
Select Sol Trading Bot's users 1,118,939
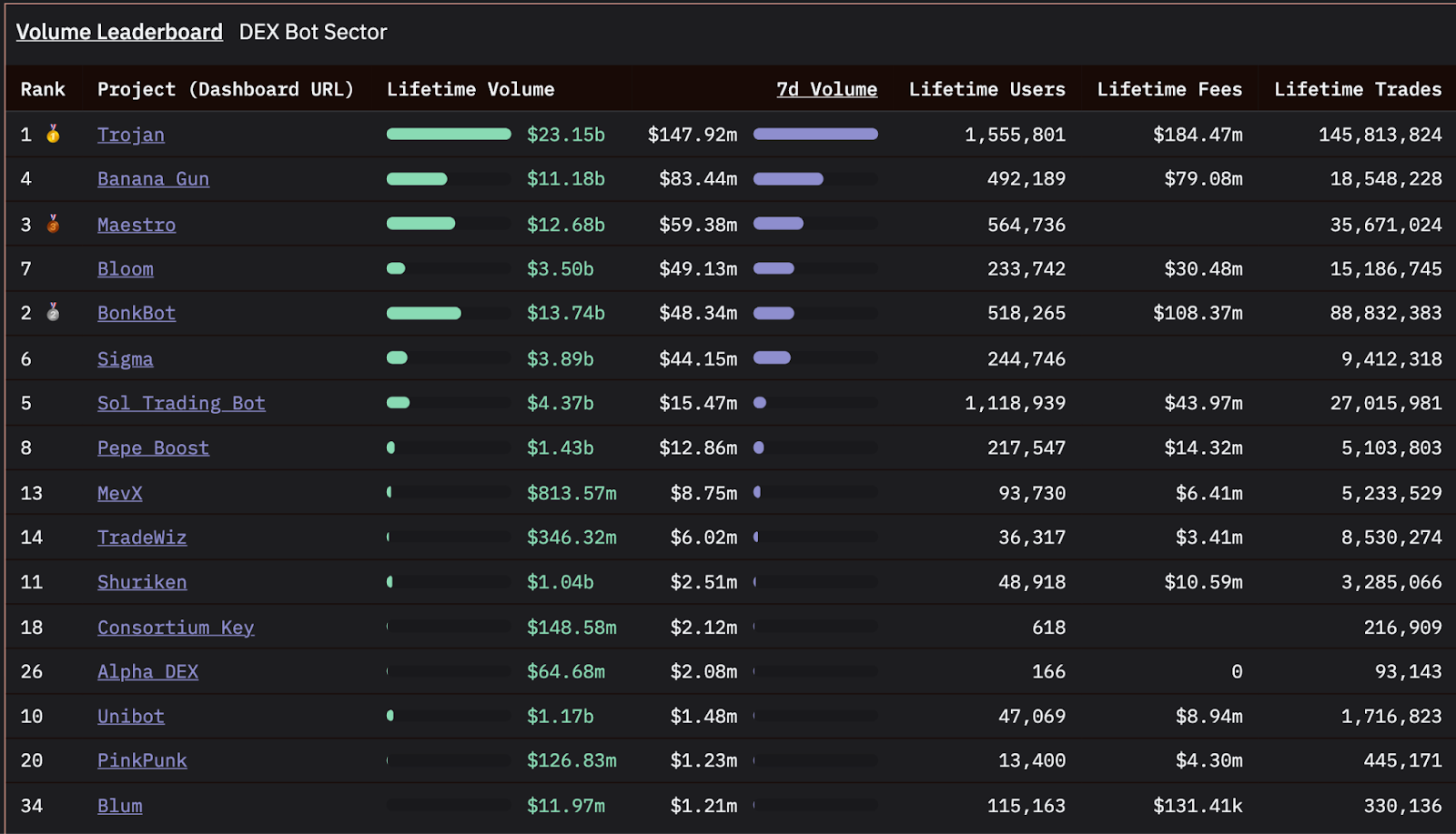click(1015, 403)
